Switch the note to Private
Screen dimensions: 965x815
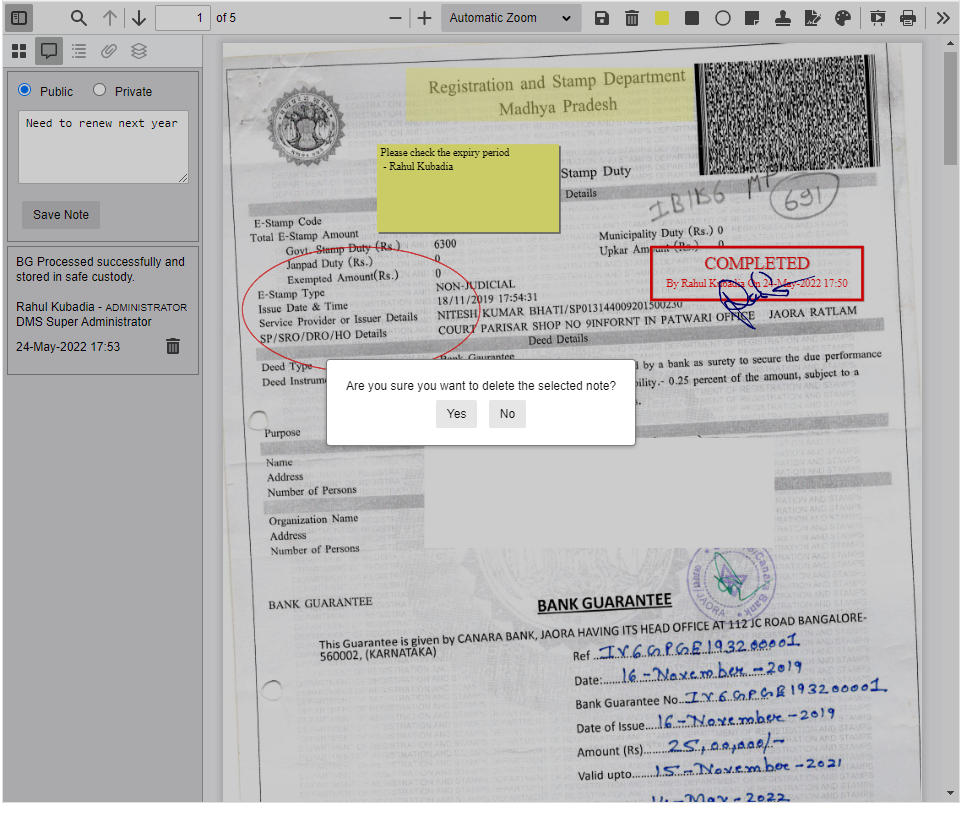click(x=99, y=90)
